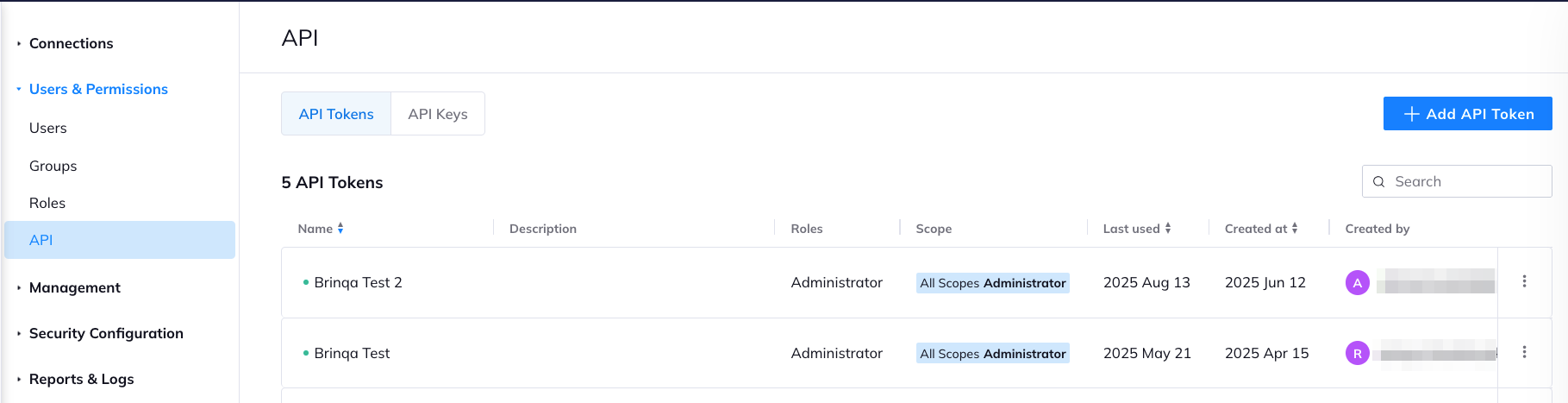Sort by Last used column arrows

tap(1168, 228)
